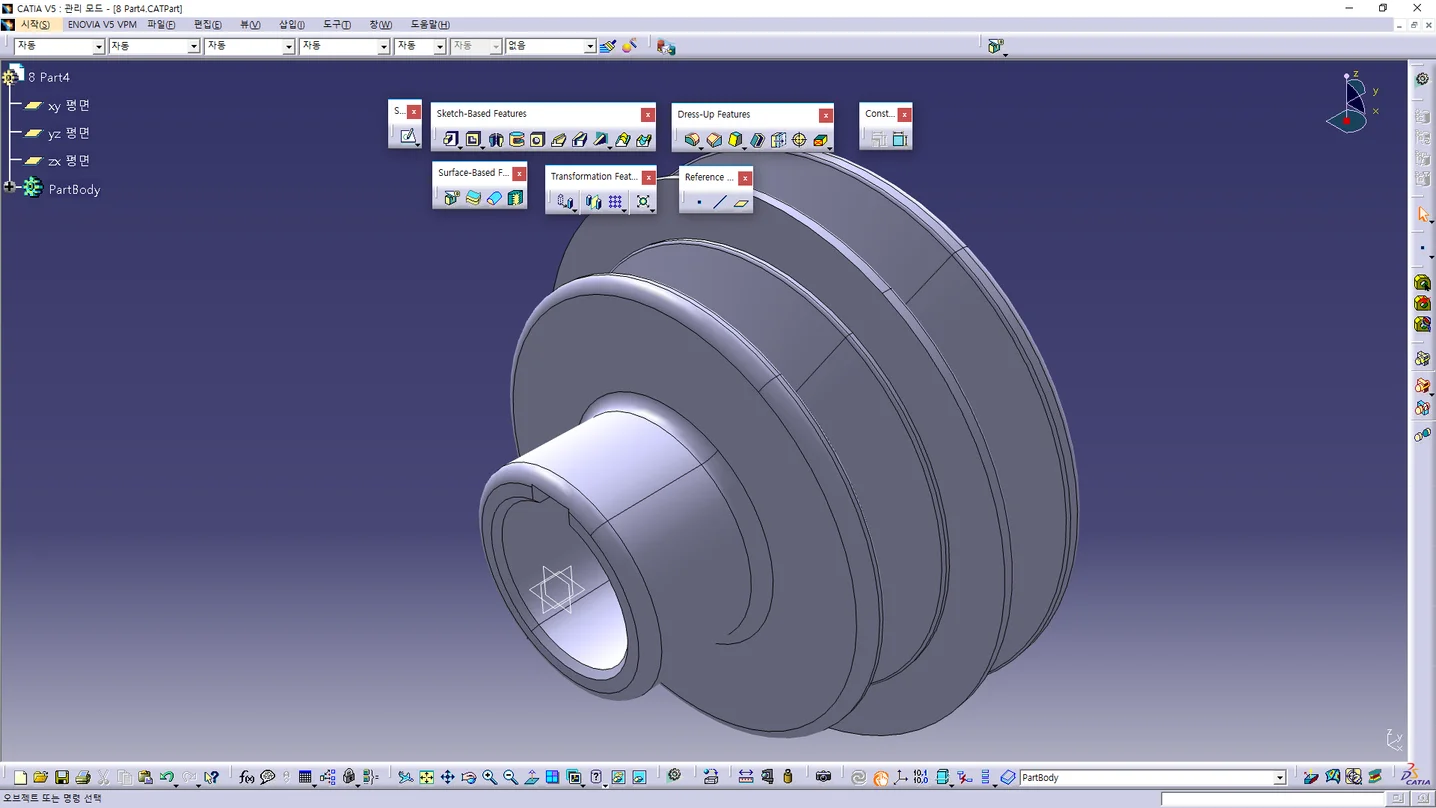Select the Stiffener solid-combine tool
This screenshot has width=1436, height=808.
point(600,140)
